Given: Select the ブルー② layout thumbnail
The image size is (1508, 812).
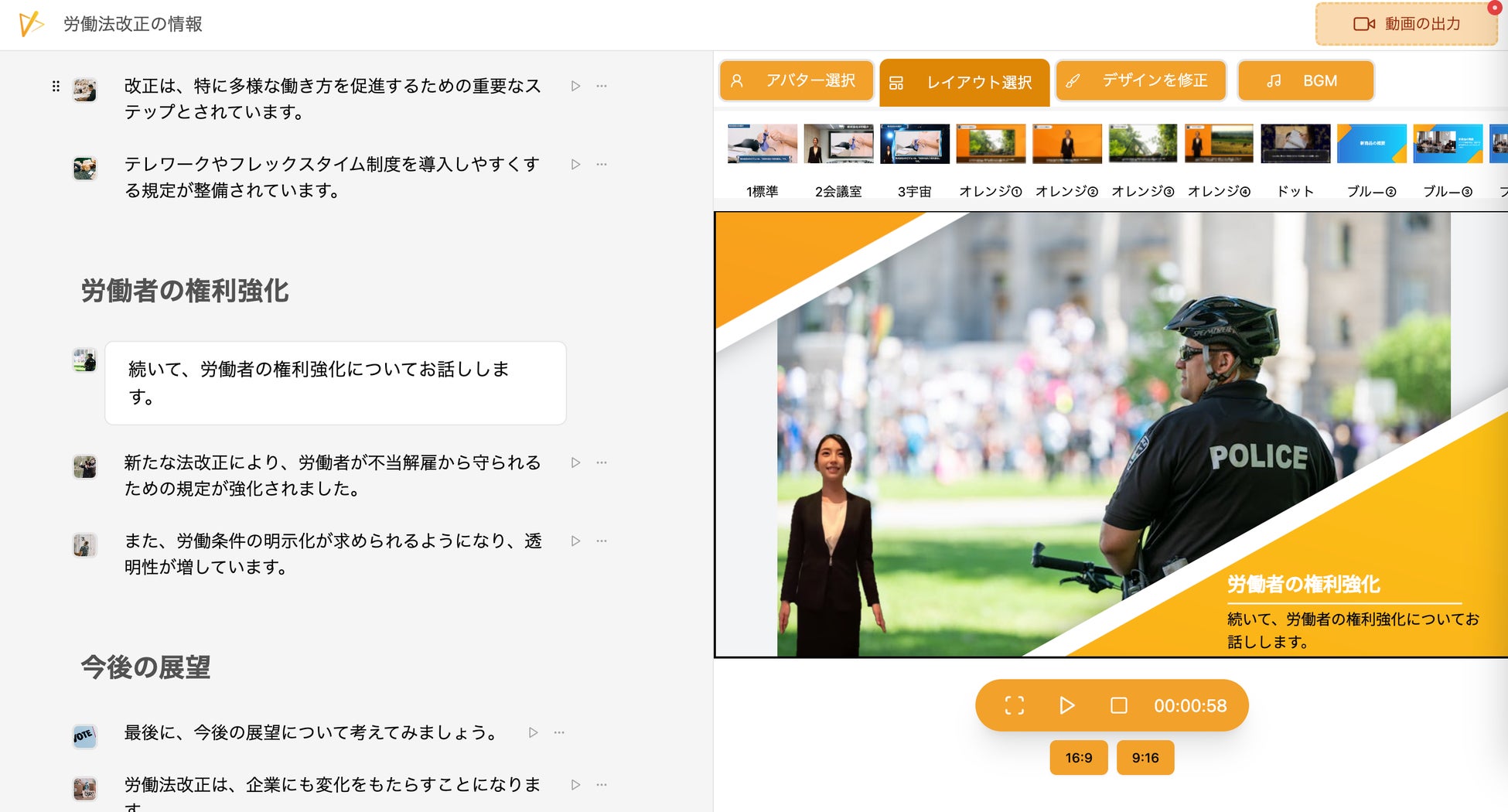Looking at the screenshot, I should click(x=1372, y=144).
